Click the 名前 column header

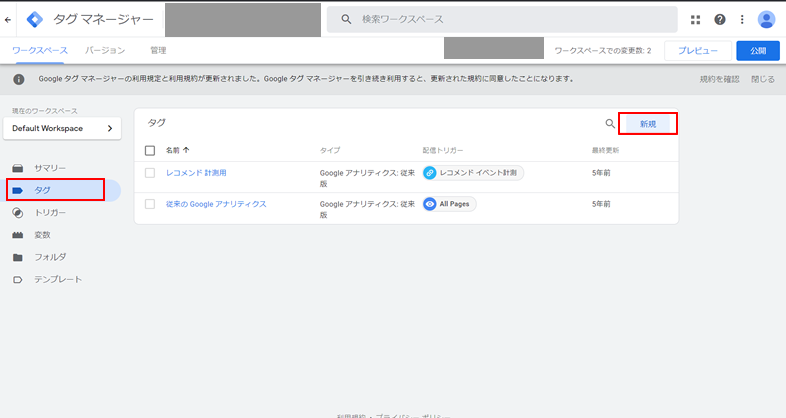pos(172,150)
